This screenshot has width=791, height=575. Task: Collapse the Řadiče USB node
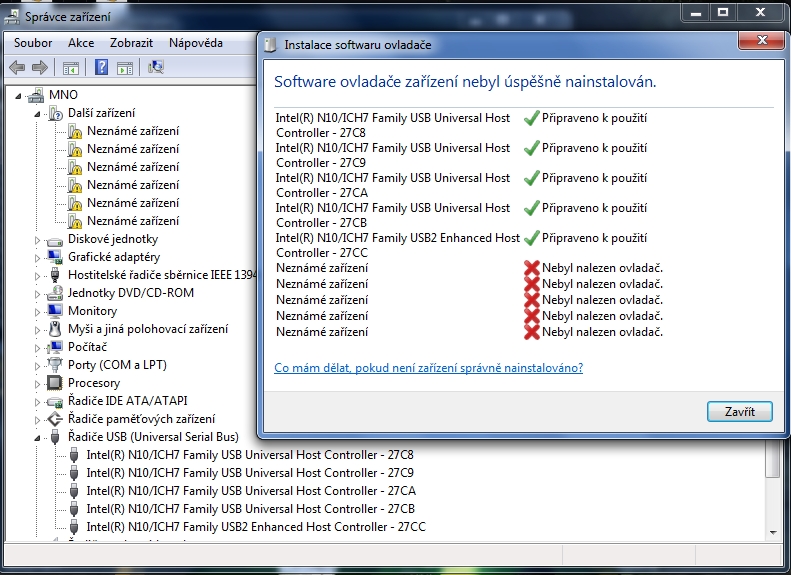[x=37, y=438]
